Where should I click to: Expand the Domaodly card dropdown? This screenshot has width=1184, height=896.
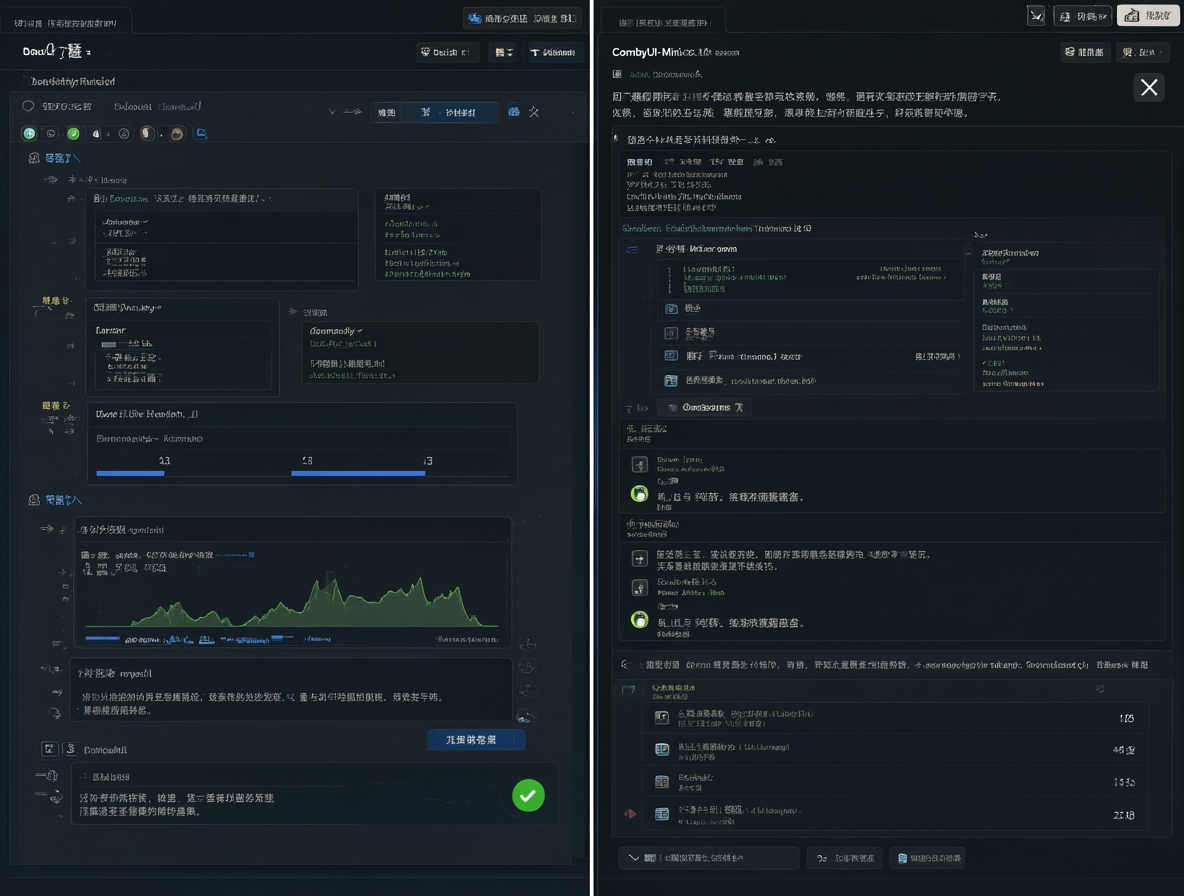[359, 331]
